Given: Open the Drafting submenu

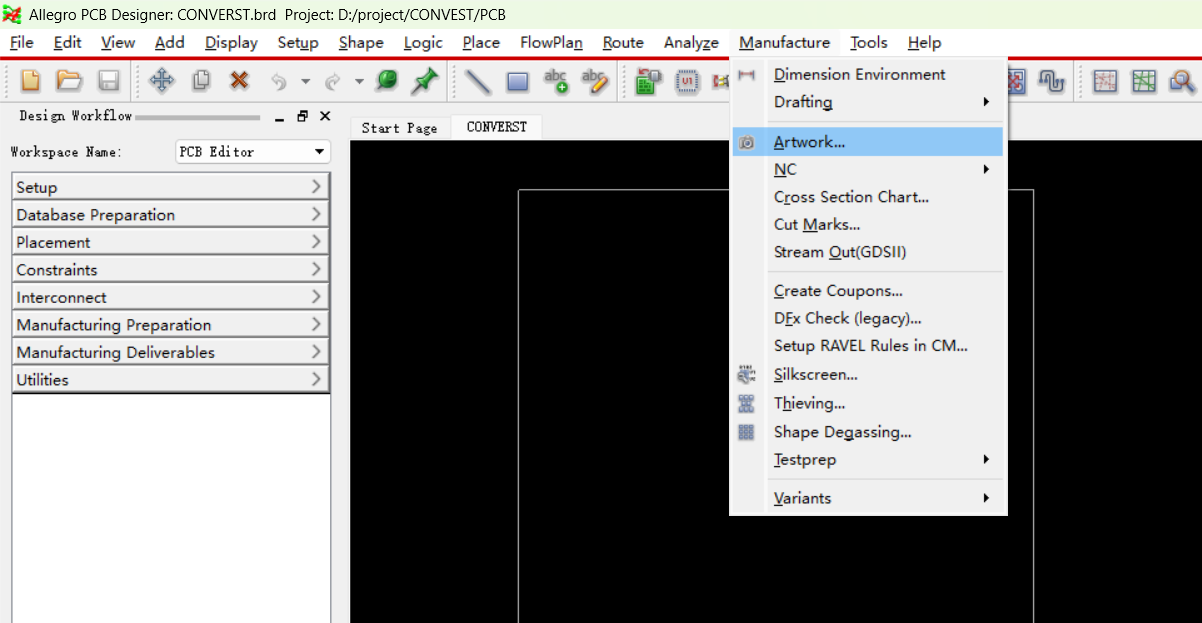Looking at the screenshot, I should pyautogui.click(x=868, y=102).
